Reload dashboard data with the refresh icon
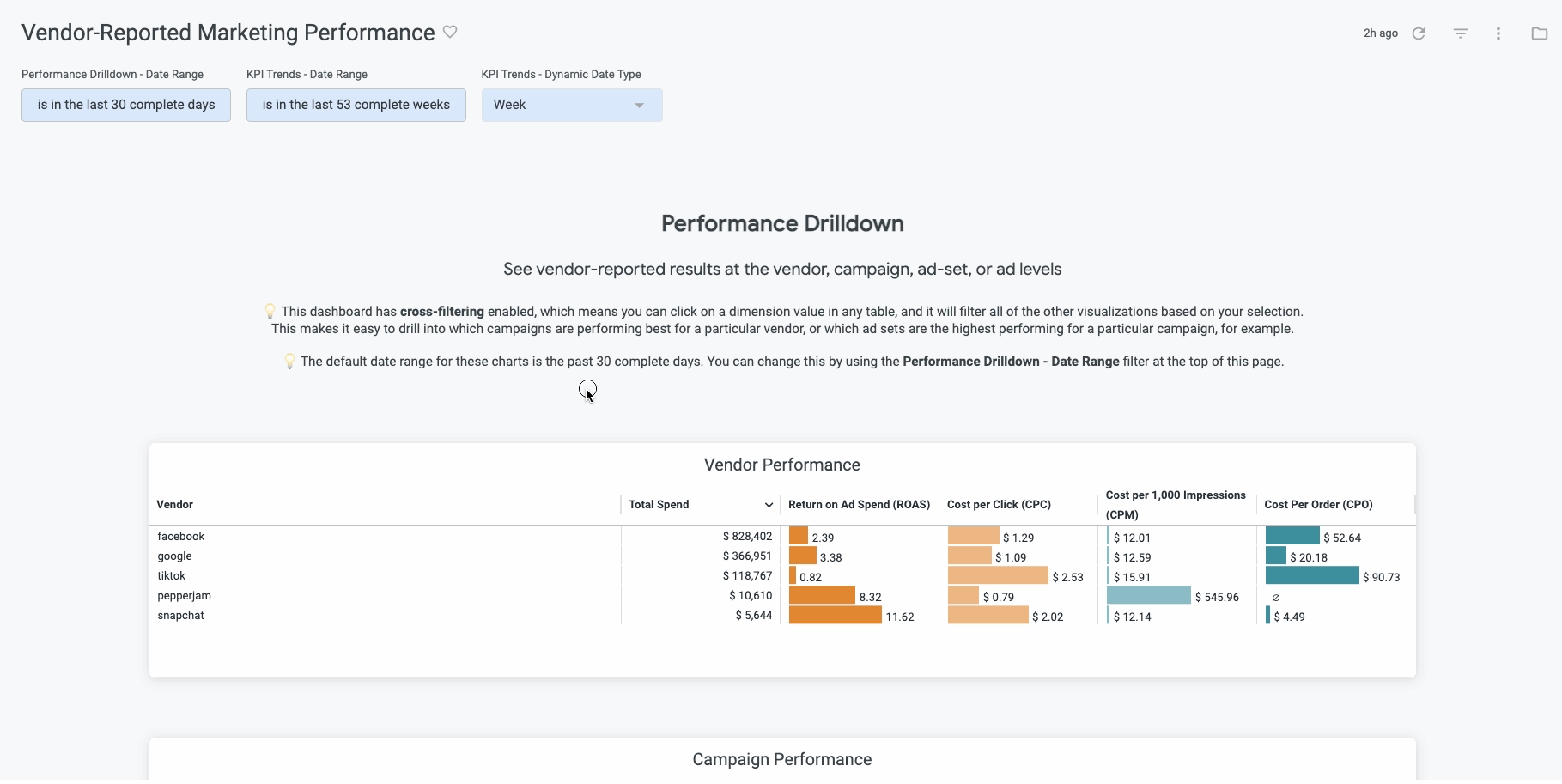 pyautogui.click(x=1419, y=33)
